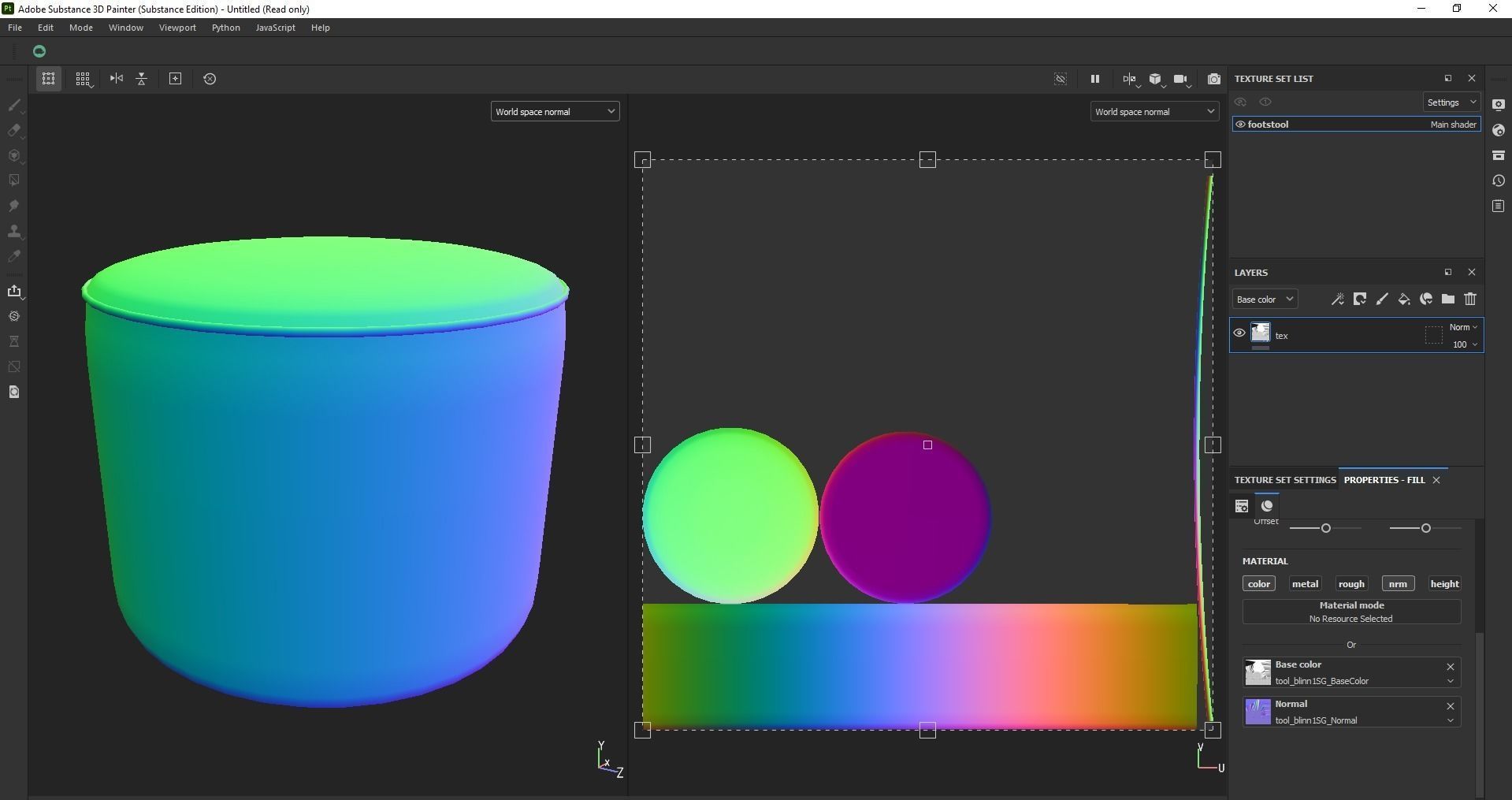
Task: Open the Assets shelf icon in right dock
Action: click(1499, 155)
